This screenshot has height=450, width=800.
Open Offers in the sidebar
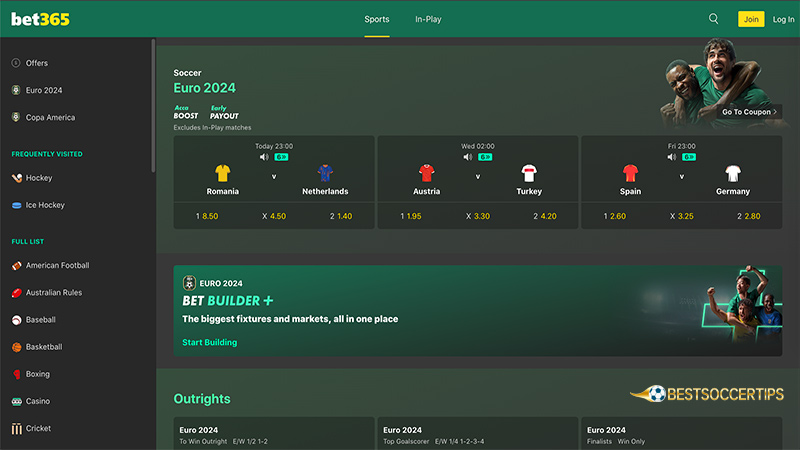pyautogui.click(x=37, y=63)
